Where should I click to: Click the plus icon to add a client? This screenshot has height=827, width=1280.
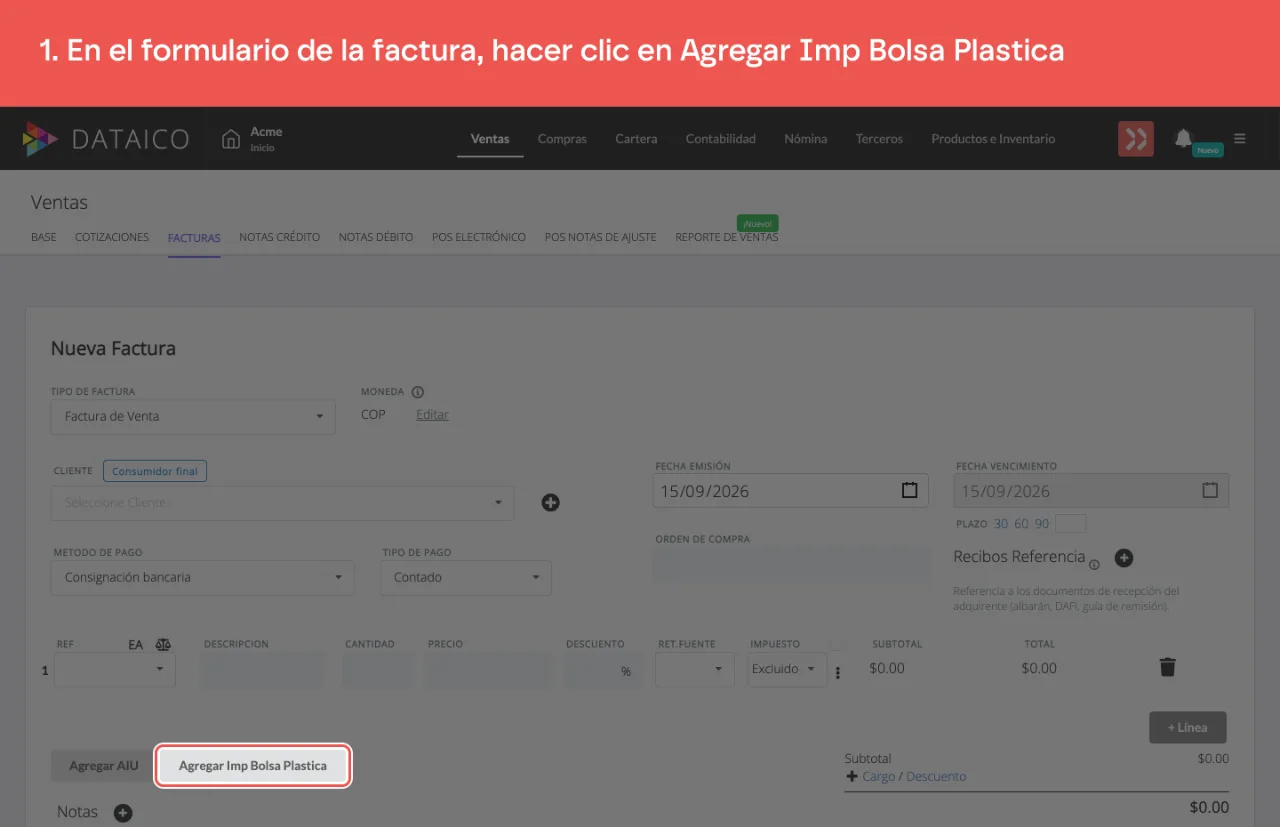[550, 502]
